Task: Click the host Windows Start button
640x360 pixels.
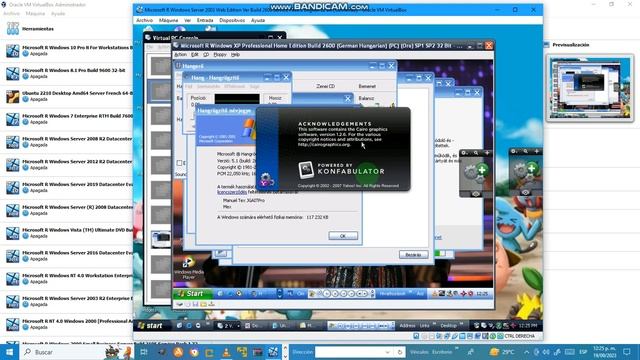Action: (9, 352)
